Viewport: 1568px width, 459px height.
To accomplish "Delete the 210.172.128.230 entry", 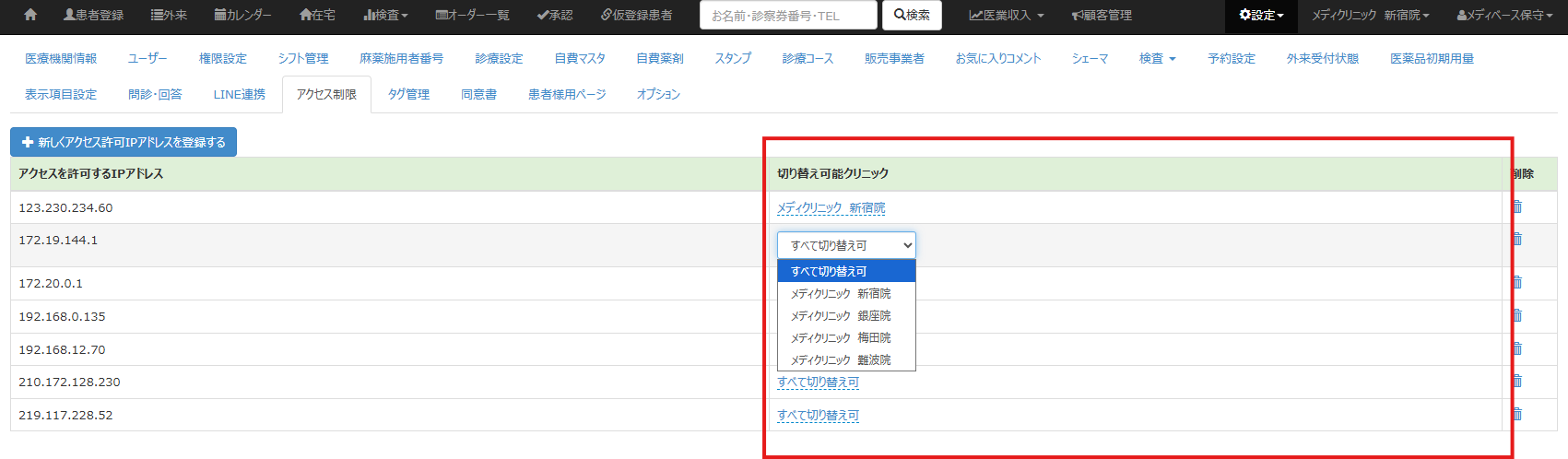I will click(1516, 381).
